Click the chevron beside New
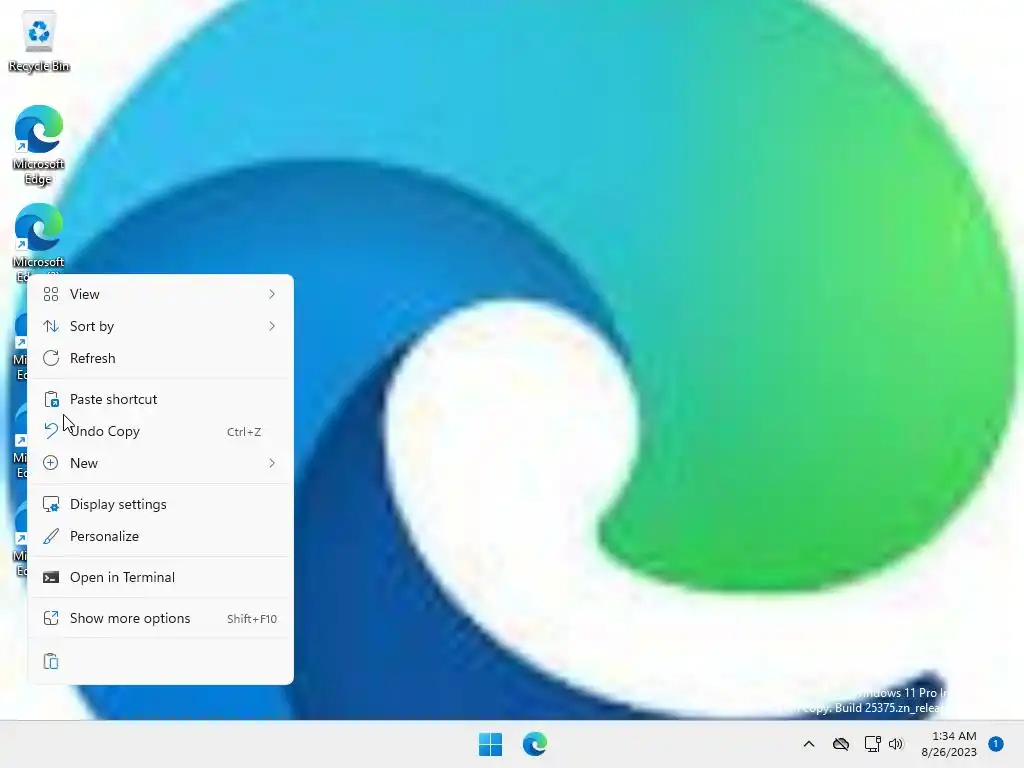 (x=272, y=463)
